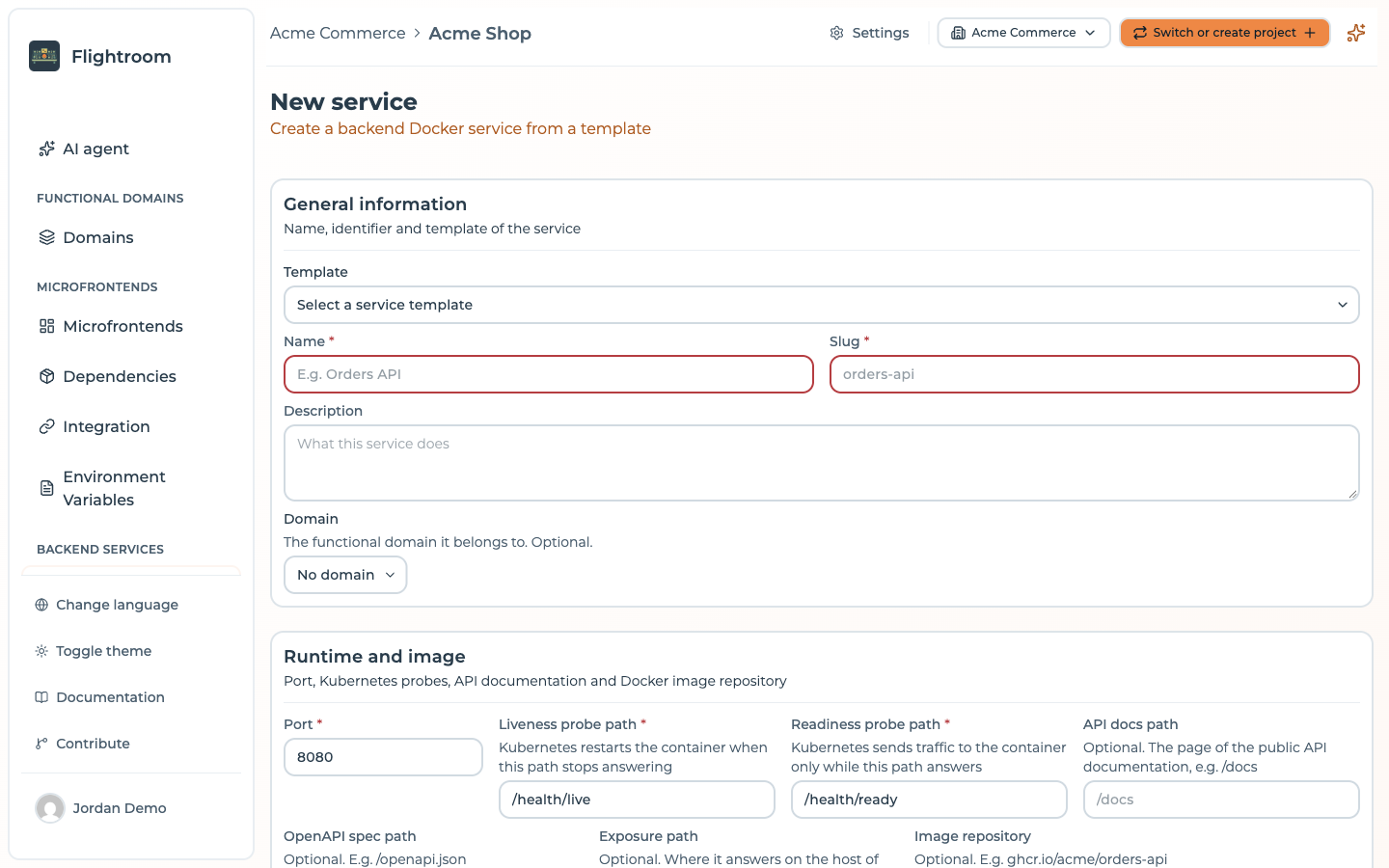Click the sparkle assistant icon at top right
Viewport: 1389px width, 868px height.
coord(1356,33)
